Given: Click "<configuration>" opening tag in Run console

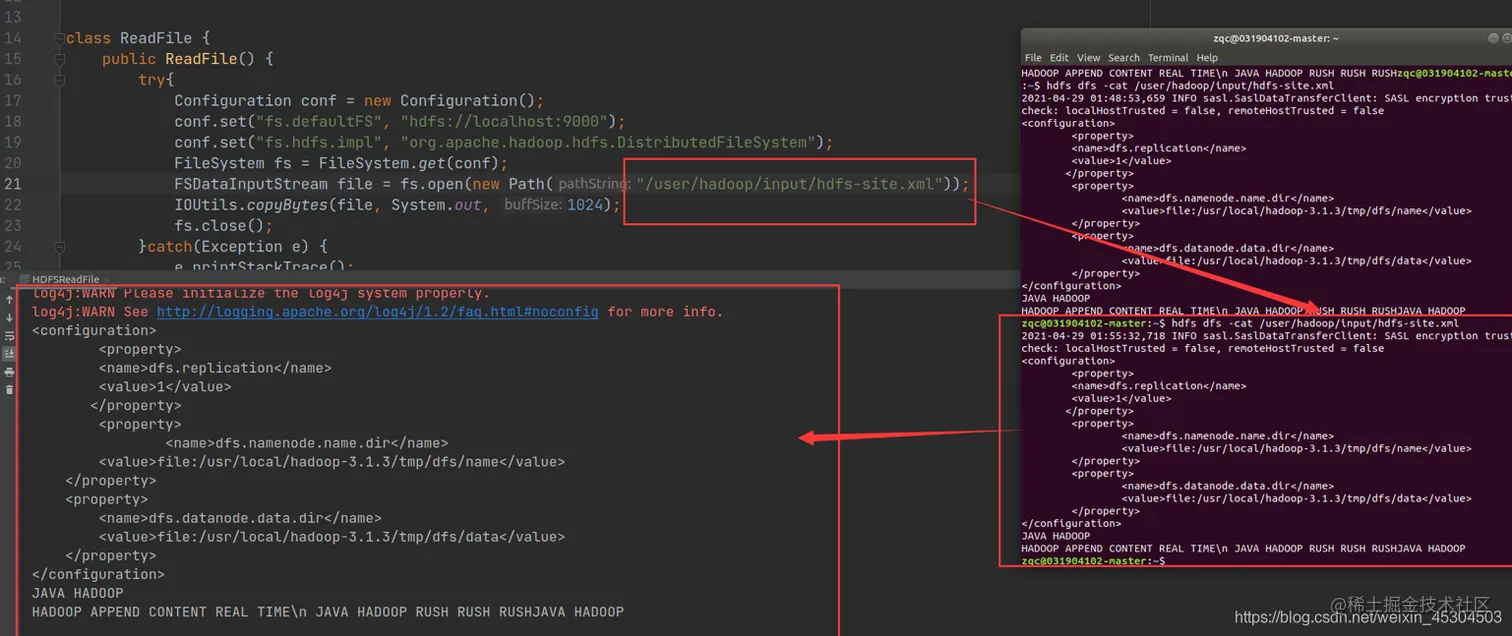Looking at the screenshot, I should [94, 331].
